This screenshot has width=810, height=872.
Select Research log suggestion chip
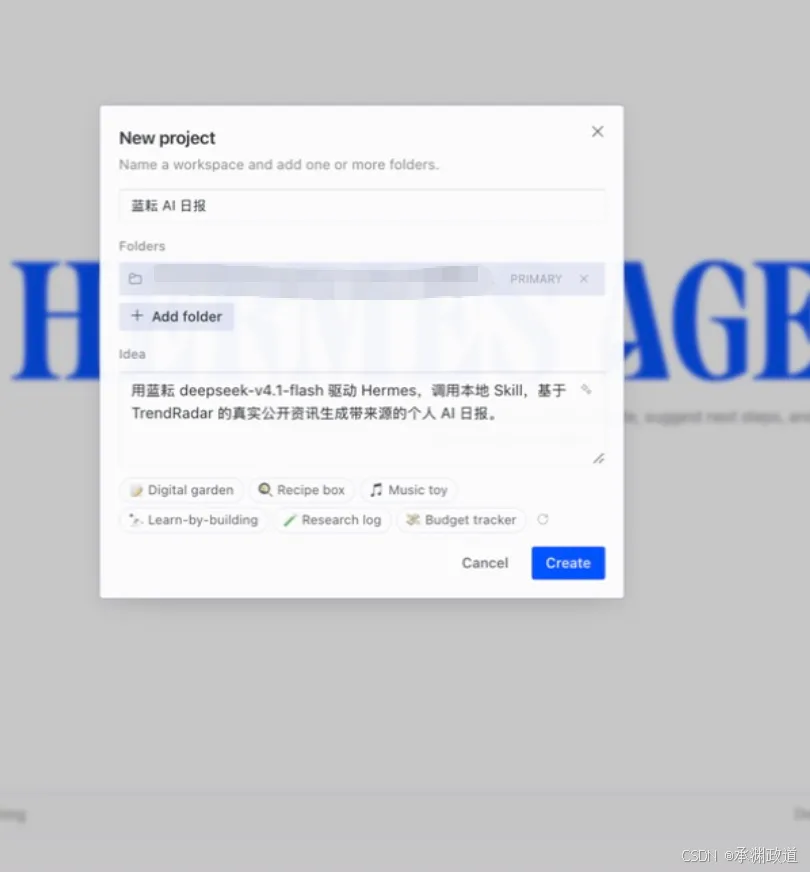click(x=332, y=520)
